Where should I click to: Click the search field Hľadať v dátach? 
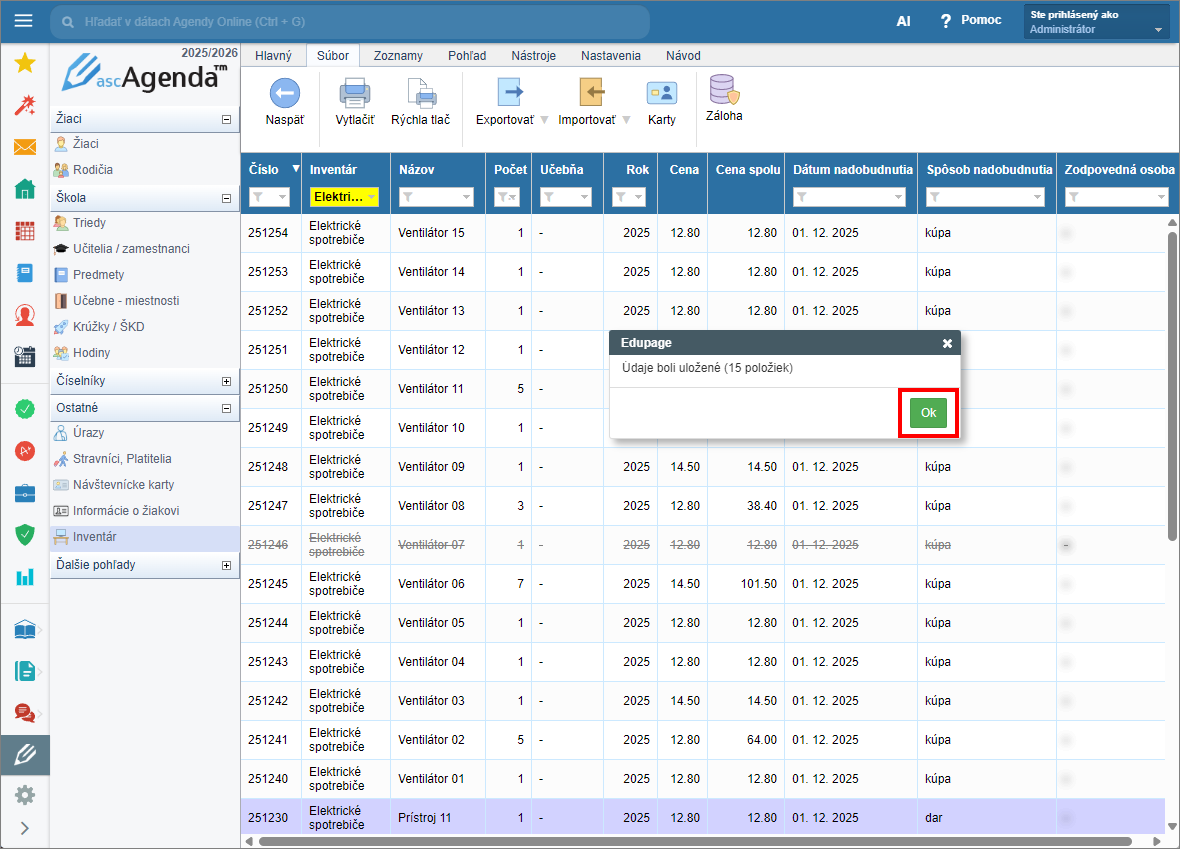click(x=350, y=21)
